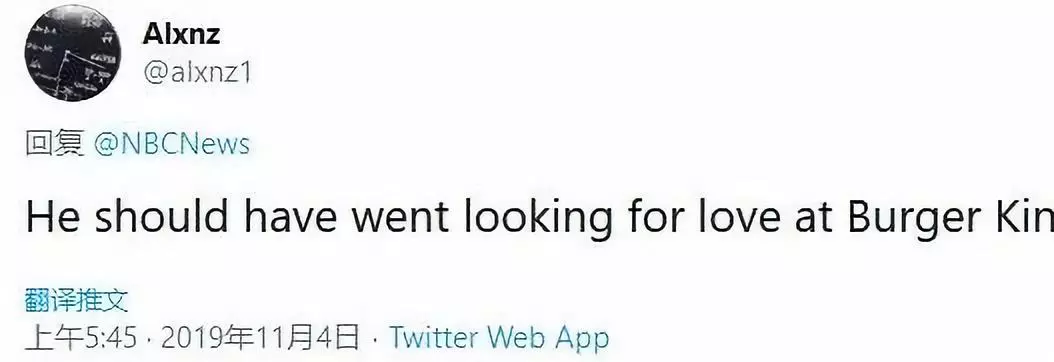This screenshot has height=362, width=1054.
Task: Click the 'Web' word in Twitter Web App
Action: click(x=518, y=337)
